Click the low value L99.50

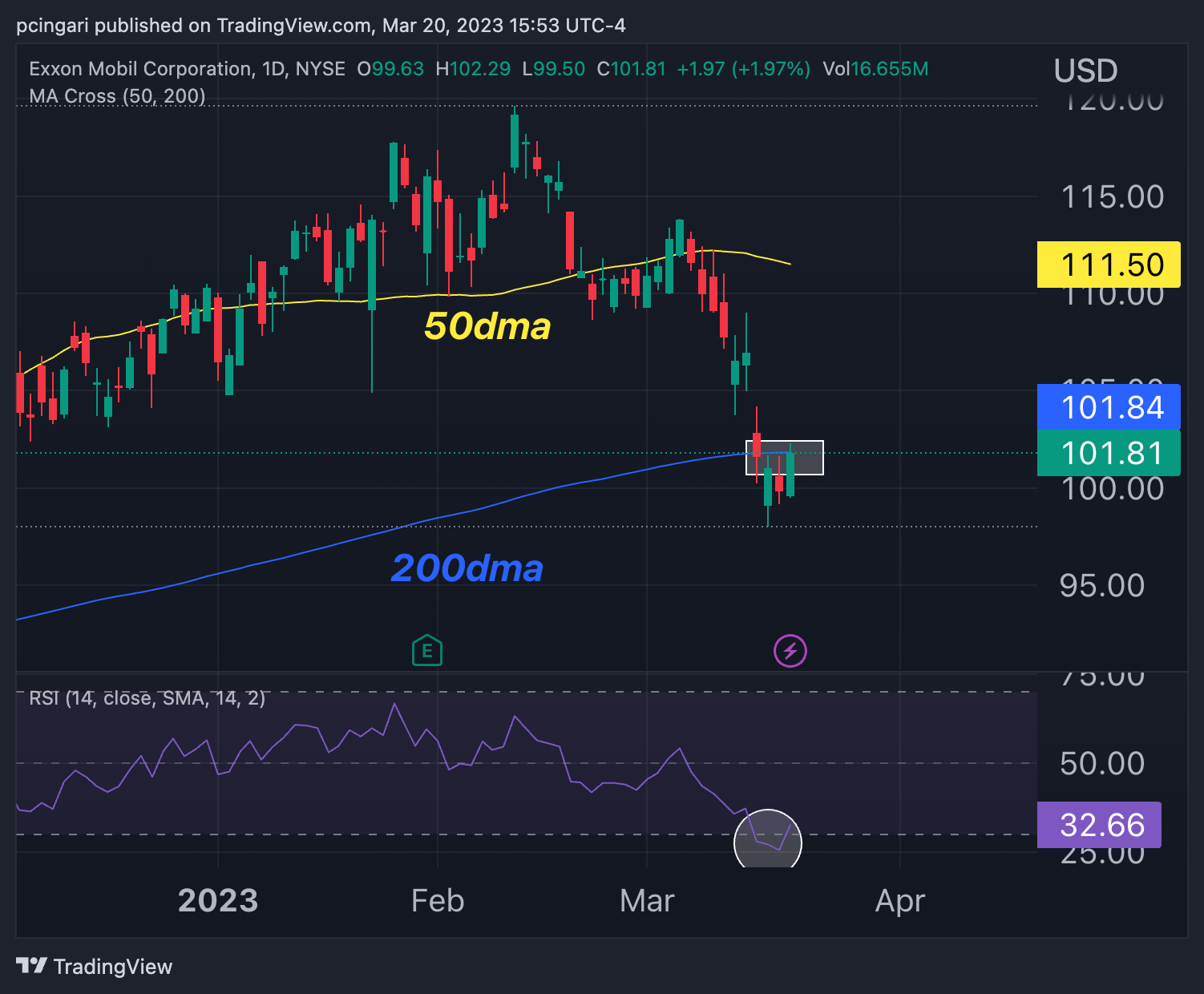554,69
